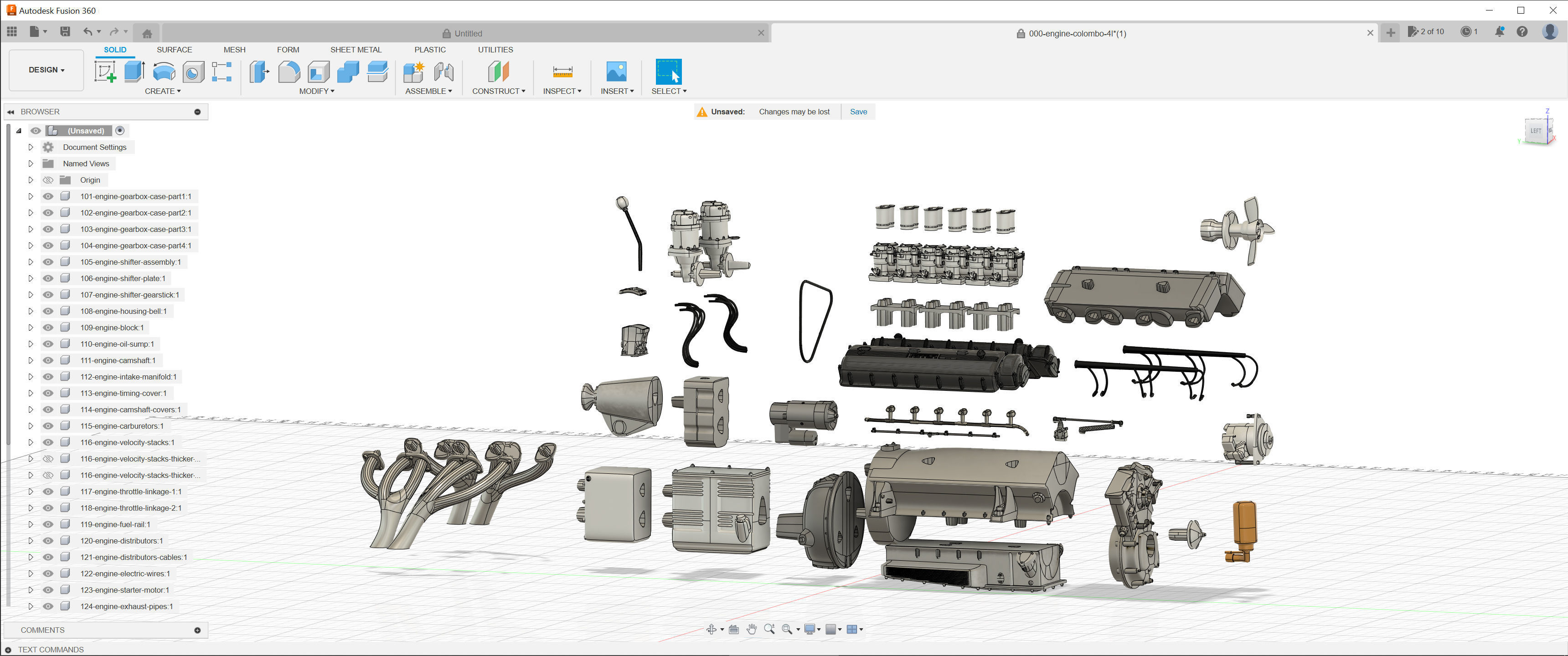1568x656 pixels.
Task: Expand the Named Views tree node
Action: click(31, 164)
